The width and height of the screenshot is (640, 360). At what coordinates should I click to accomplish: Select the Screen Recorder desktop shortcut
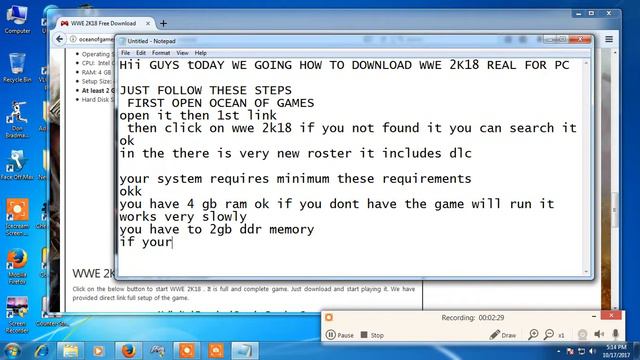[17, 314]
